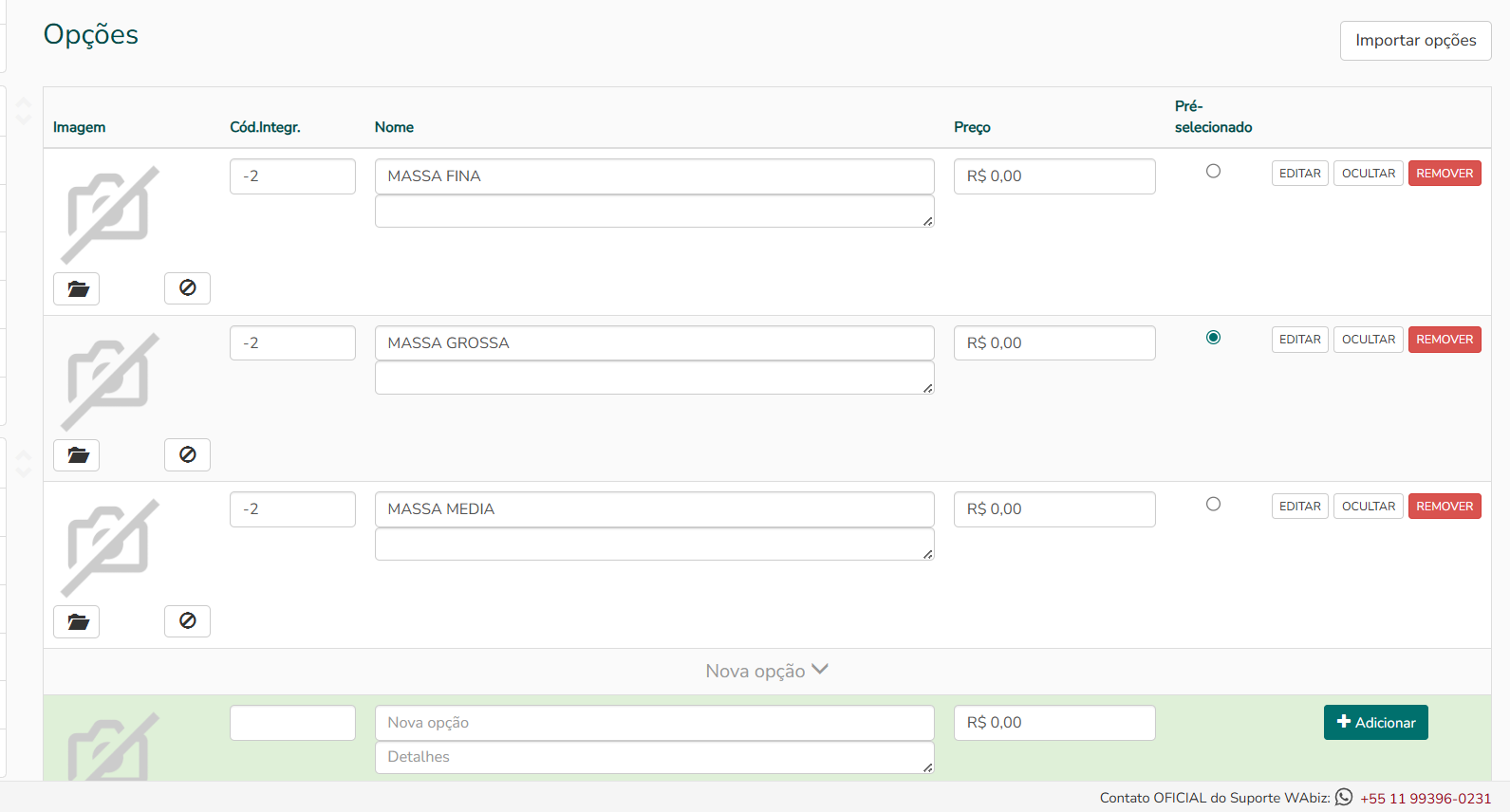This screenshot has width=1510, height=812.
Task: Focus details textarea under MASSA GROSSA
Action: pyautogui.click(x=654, y=378)
